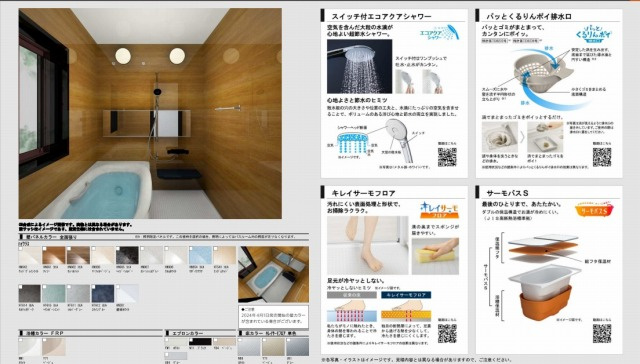The image size is (640, 364).
Task: Click the shower head spraying water photo
Action: point(359,66)
